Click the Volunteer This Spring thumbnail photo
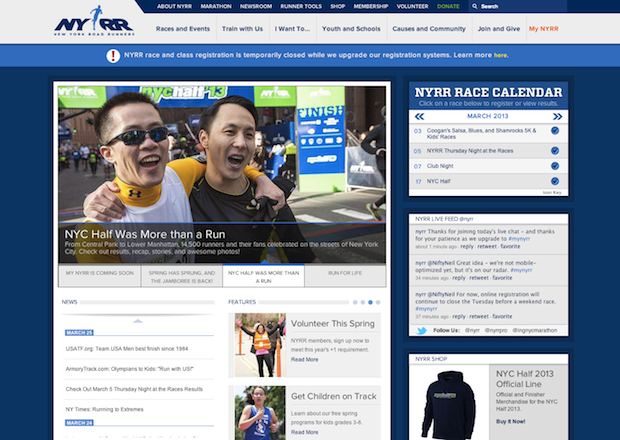This screenshot has width=620, height=440. pos(260,345)
